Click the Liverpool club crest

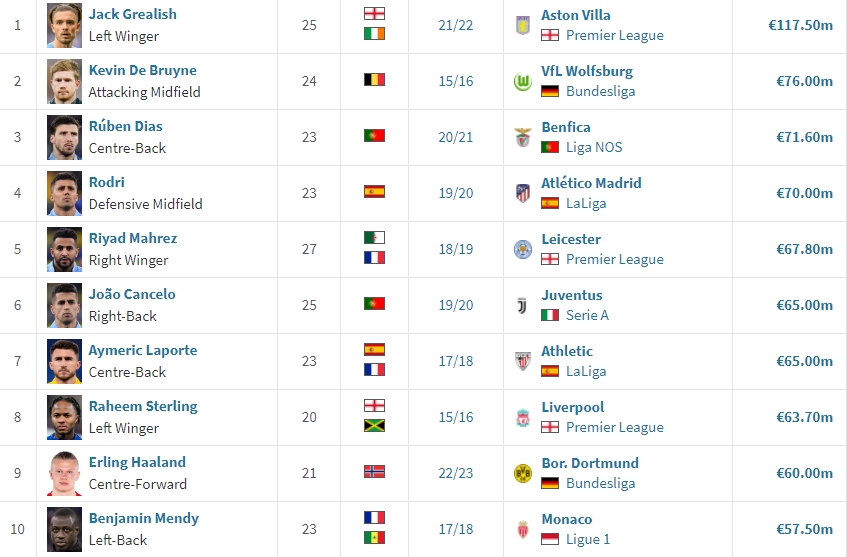[x=522, y=418]
